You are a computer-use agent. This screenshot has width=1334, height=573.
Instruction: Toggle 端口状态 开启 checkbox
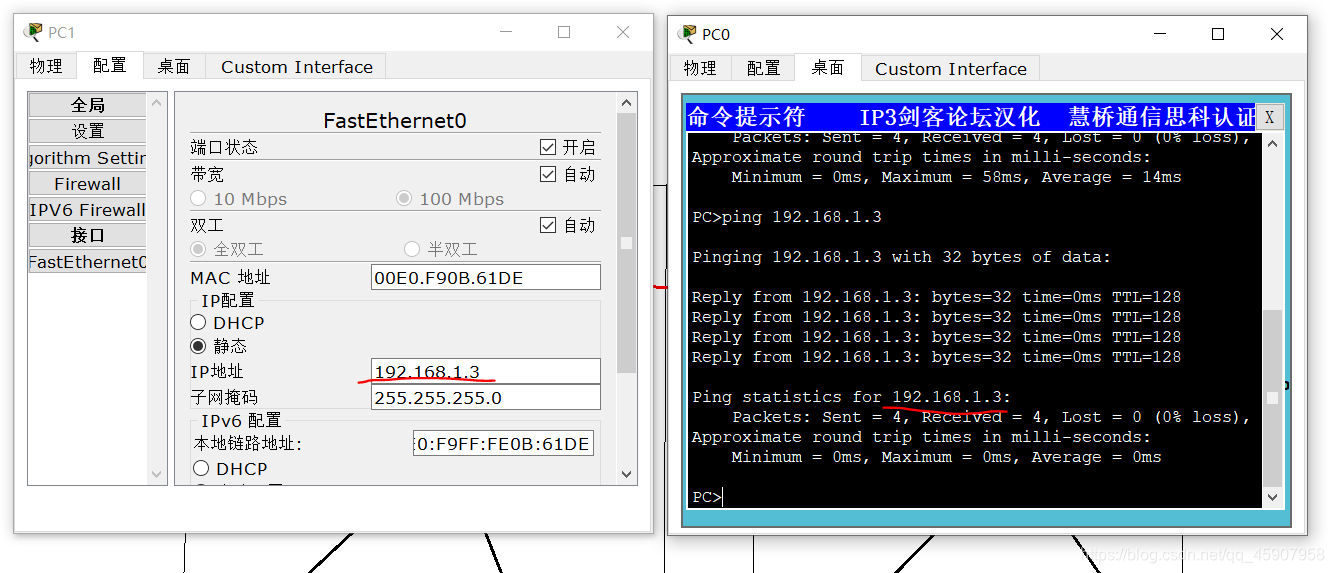click(548, 147)
